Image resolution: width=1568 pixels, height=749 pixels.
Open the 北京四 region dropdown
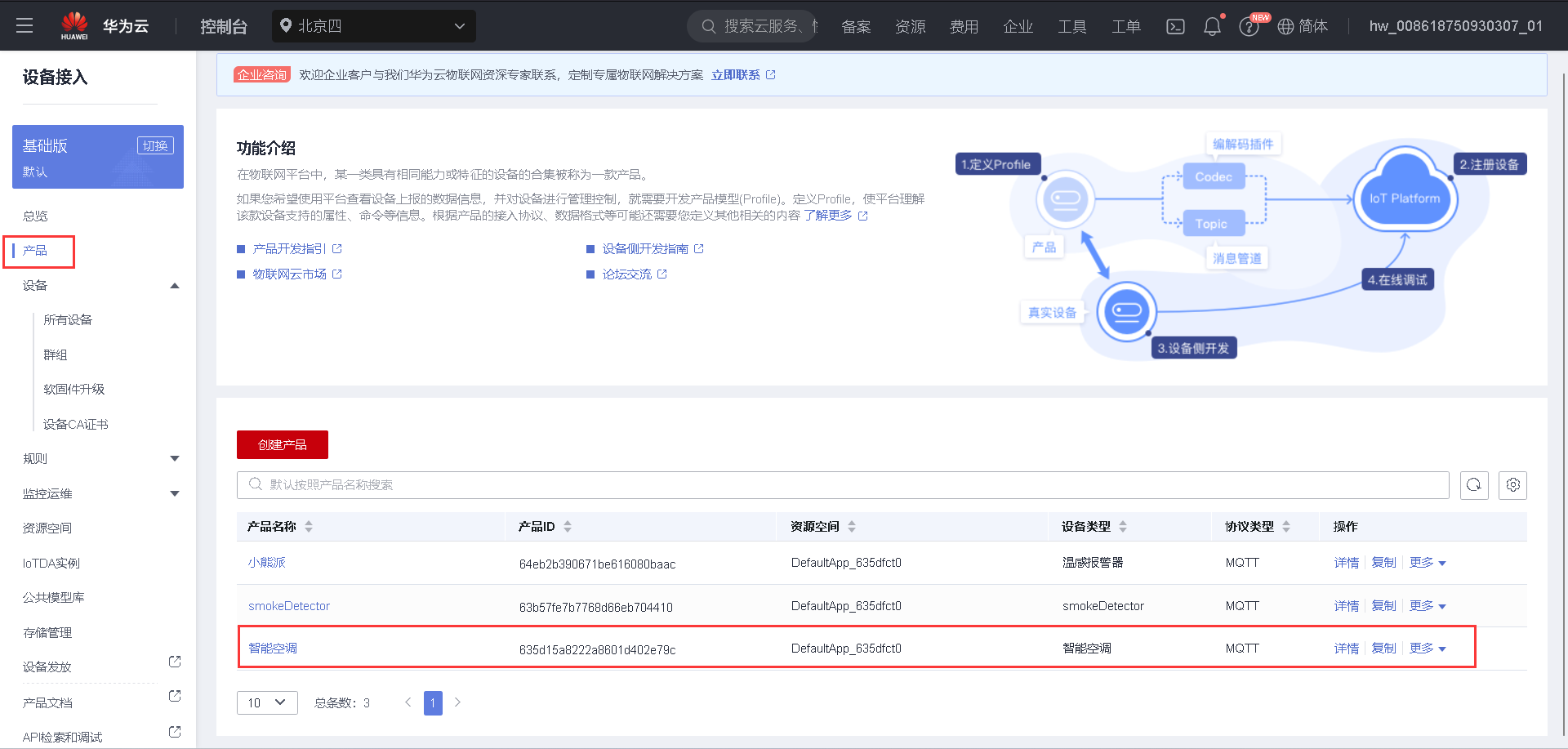374,25
